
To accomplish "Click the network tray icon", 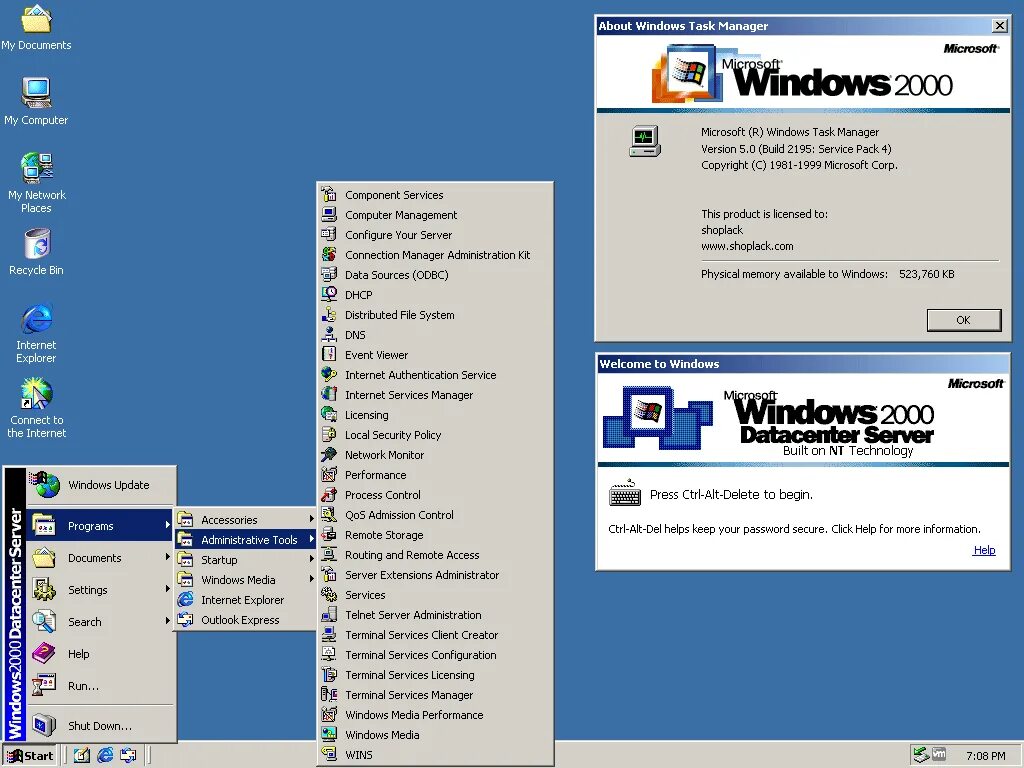I will pyautogui.click(x=921, y=755).
